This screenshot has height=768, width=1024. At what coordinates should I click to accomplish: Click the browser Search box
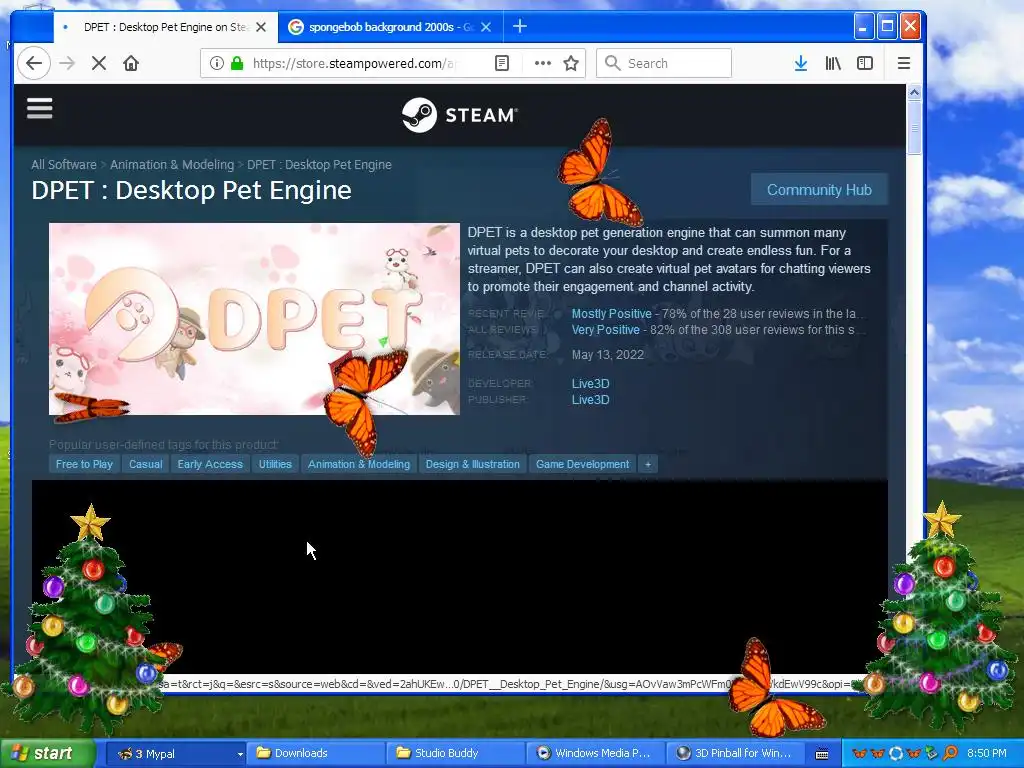[x=664, y=63]
